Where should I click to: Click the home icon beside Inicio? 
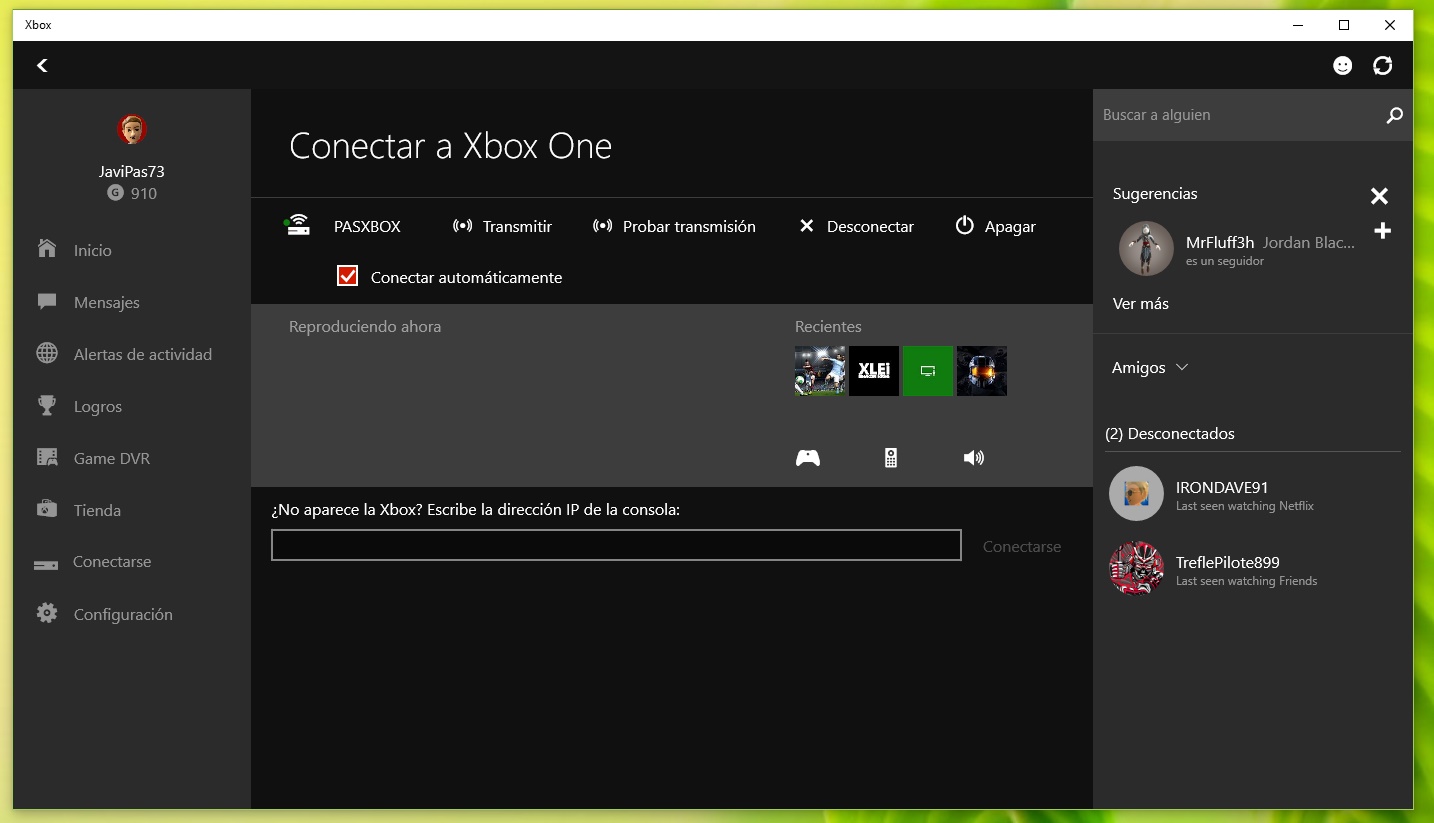(47, 248)
